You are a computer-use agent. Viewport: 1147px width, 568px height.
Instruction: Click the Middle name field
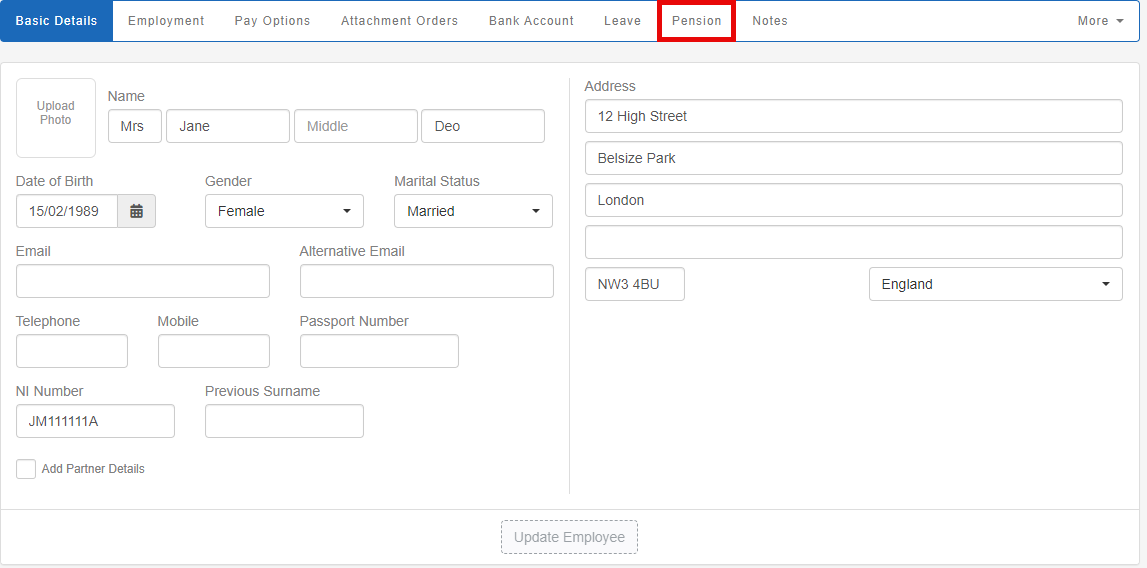click(x=356, y=126)
